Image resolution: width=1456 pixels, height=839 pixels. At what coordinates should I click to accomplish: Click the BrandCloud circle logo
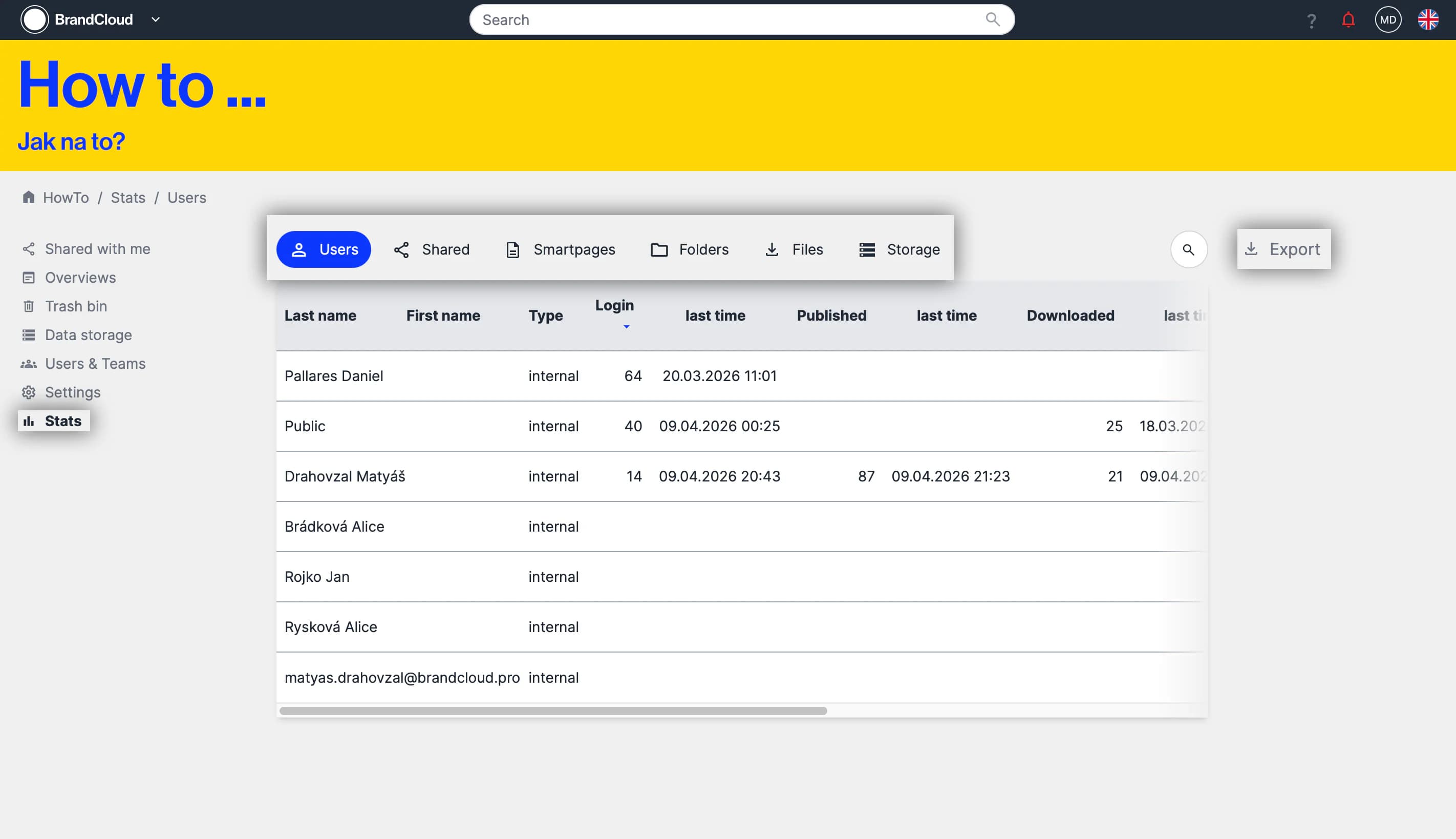click(x=35, y=20)
